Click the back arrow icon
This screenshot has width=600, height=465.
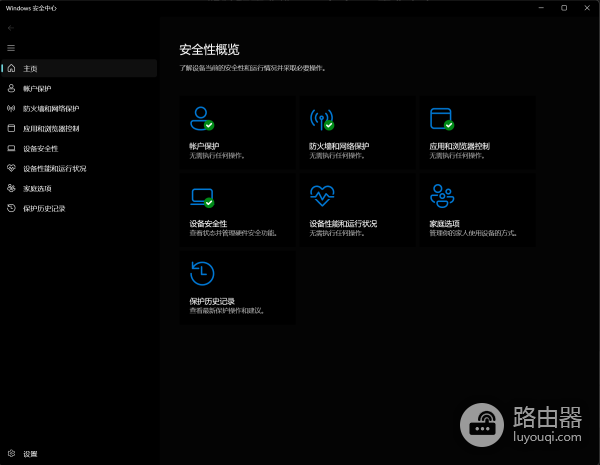pos(11,28)
